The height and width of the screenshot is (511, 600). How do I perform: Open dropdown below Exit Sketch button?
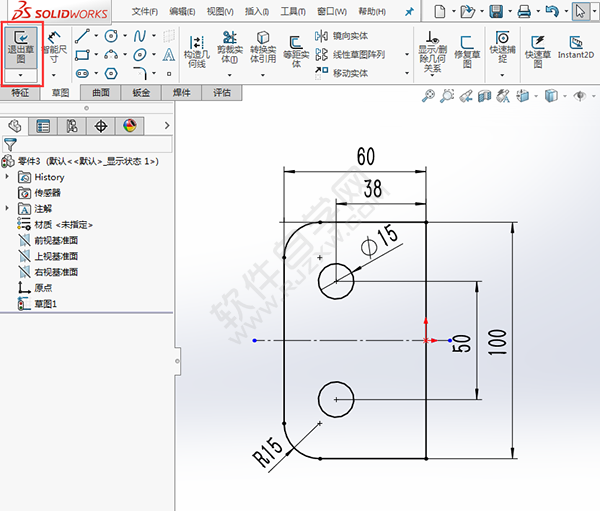coord(21,75)
